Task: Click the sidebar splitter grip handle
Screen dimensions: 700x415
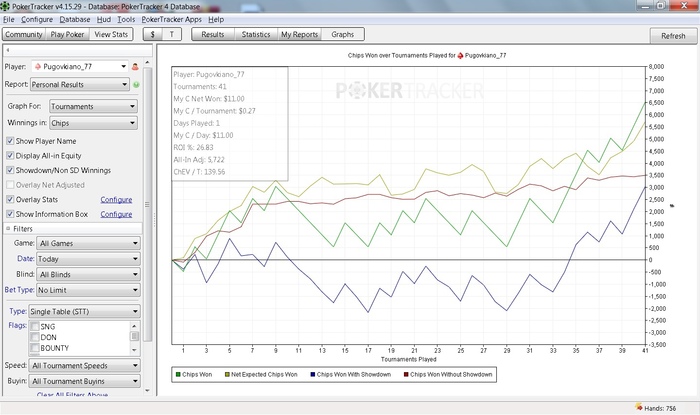Action: [x=155, y=219]
